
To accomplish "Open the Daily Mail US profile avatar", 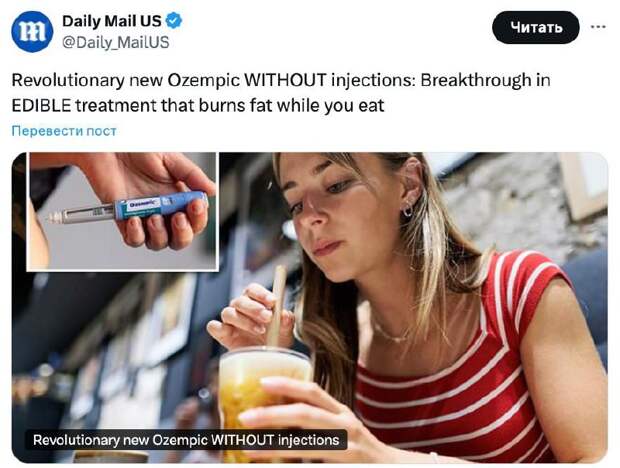I will [x=32, y=32].
